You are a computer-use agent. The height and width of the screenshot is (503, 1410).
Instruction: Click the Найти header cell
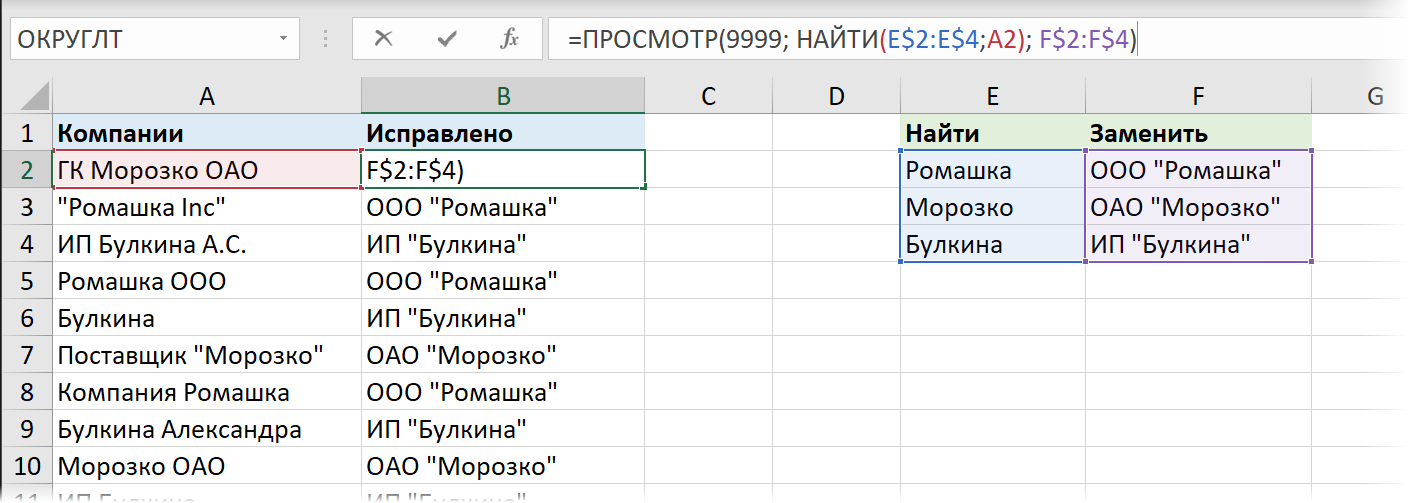point(992,133)
